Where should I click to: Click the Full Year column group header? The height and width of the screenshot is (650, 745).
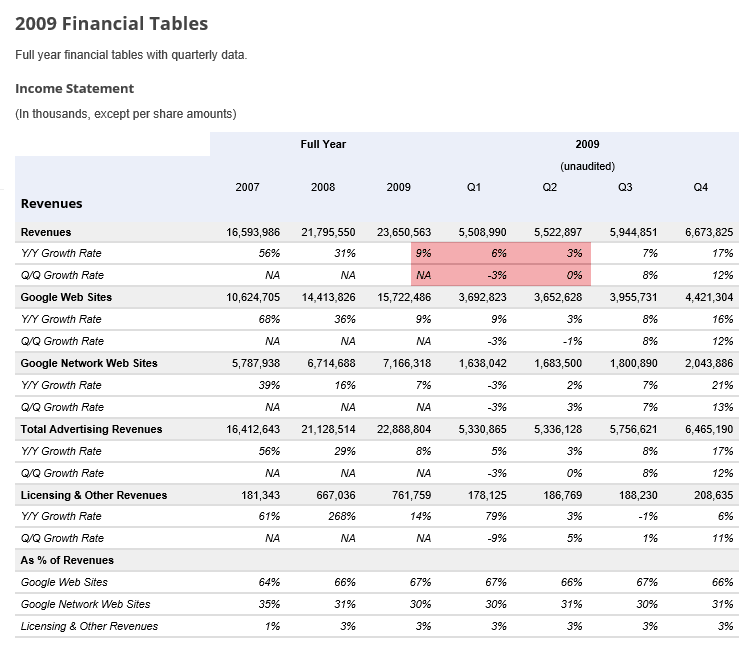(x=323, y=144)
